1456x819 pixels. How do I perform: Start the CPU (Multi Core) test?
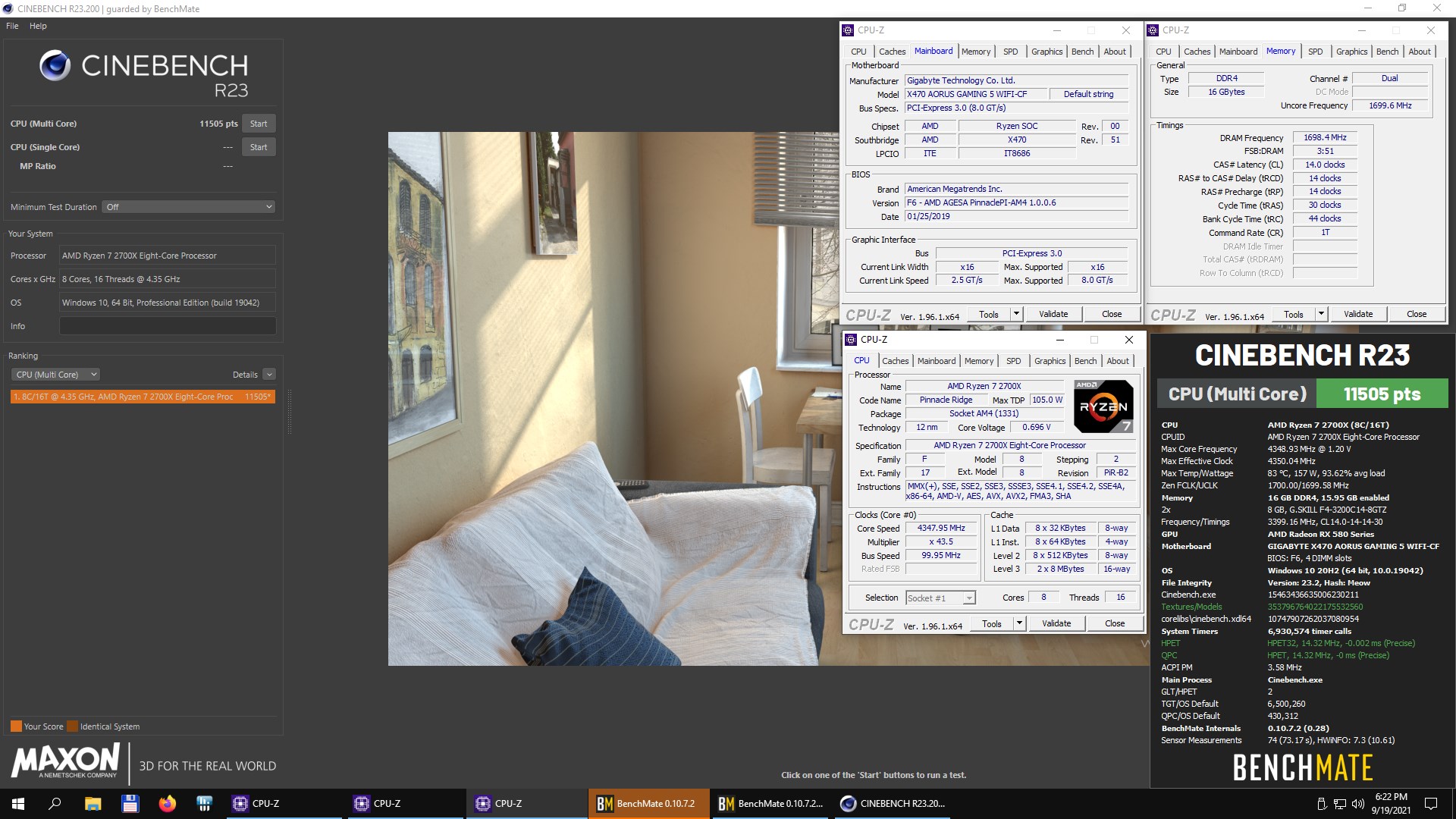(x=259, y=124)
